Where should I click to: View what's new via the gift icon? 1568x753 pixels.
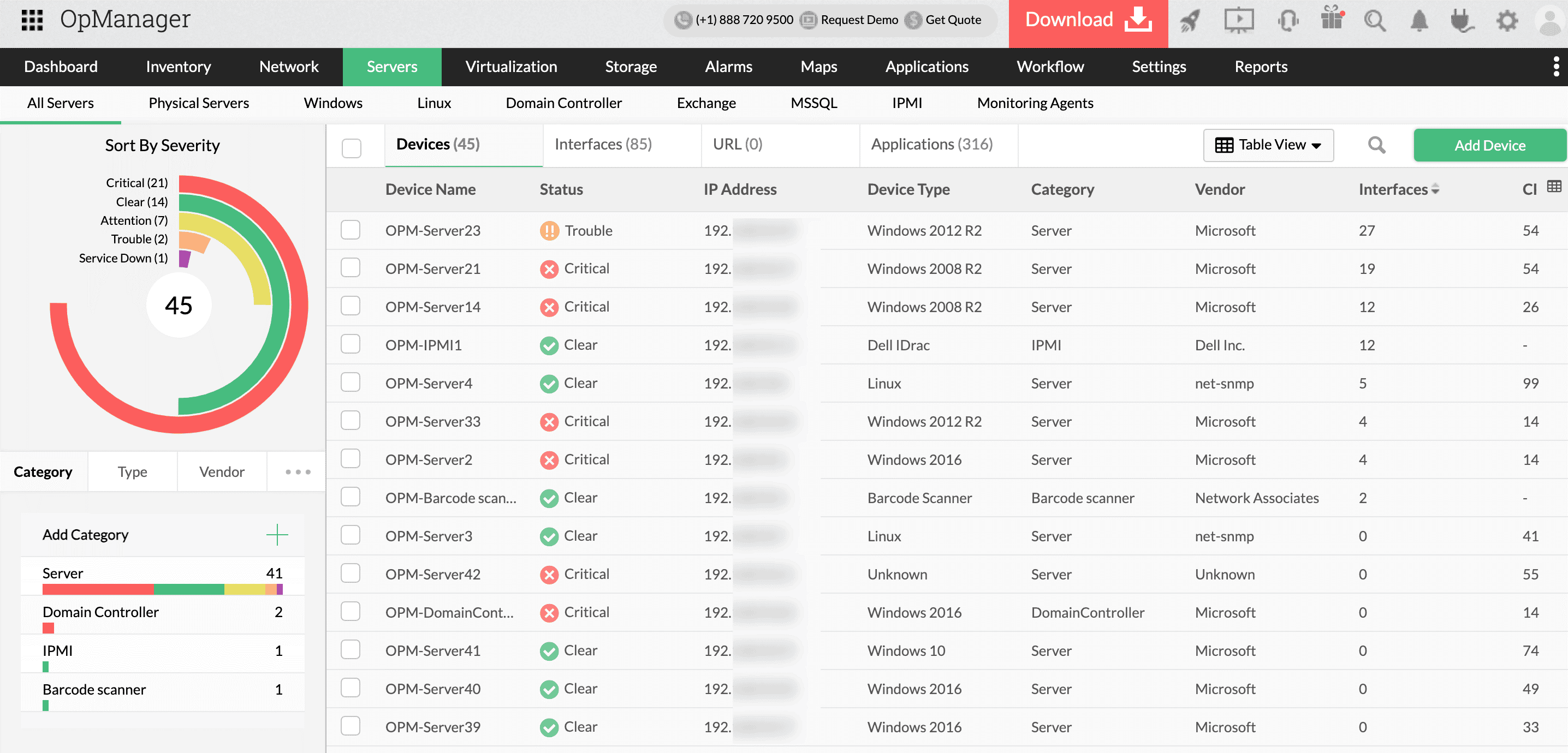pos(1333,20)
